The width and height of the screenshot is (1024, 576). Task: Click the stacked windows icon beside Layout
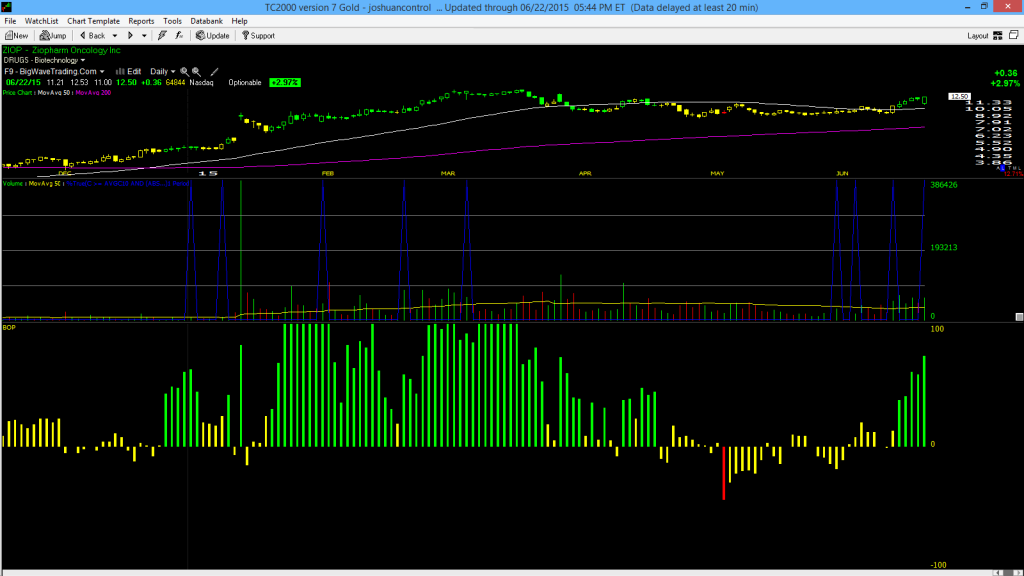point(1014,35)
